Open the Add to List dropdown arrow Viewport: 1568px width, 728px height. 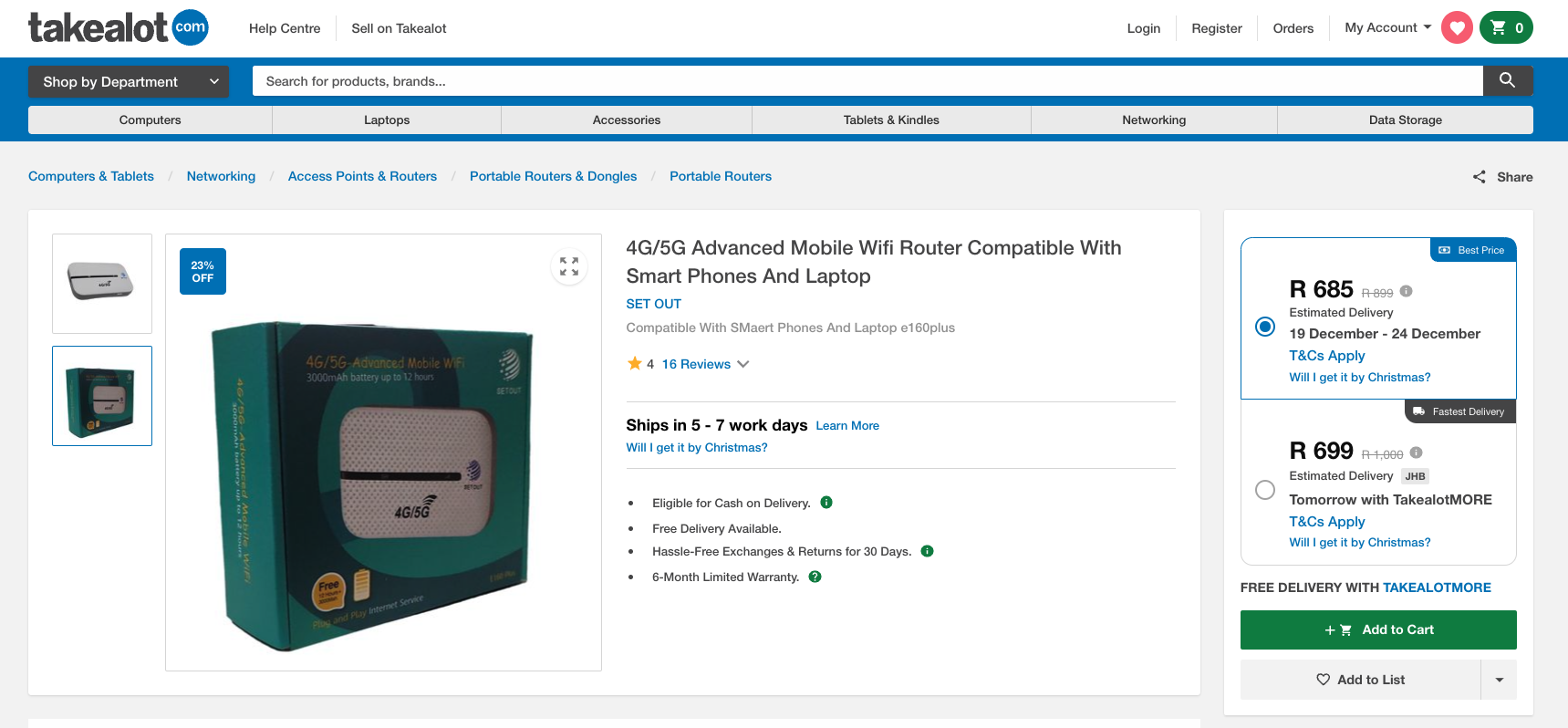pos(1499,680)
